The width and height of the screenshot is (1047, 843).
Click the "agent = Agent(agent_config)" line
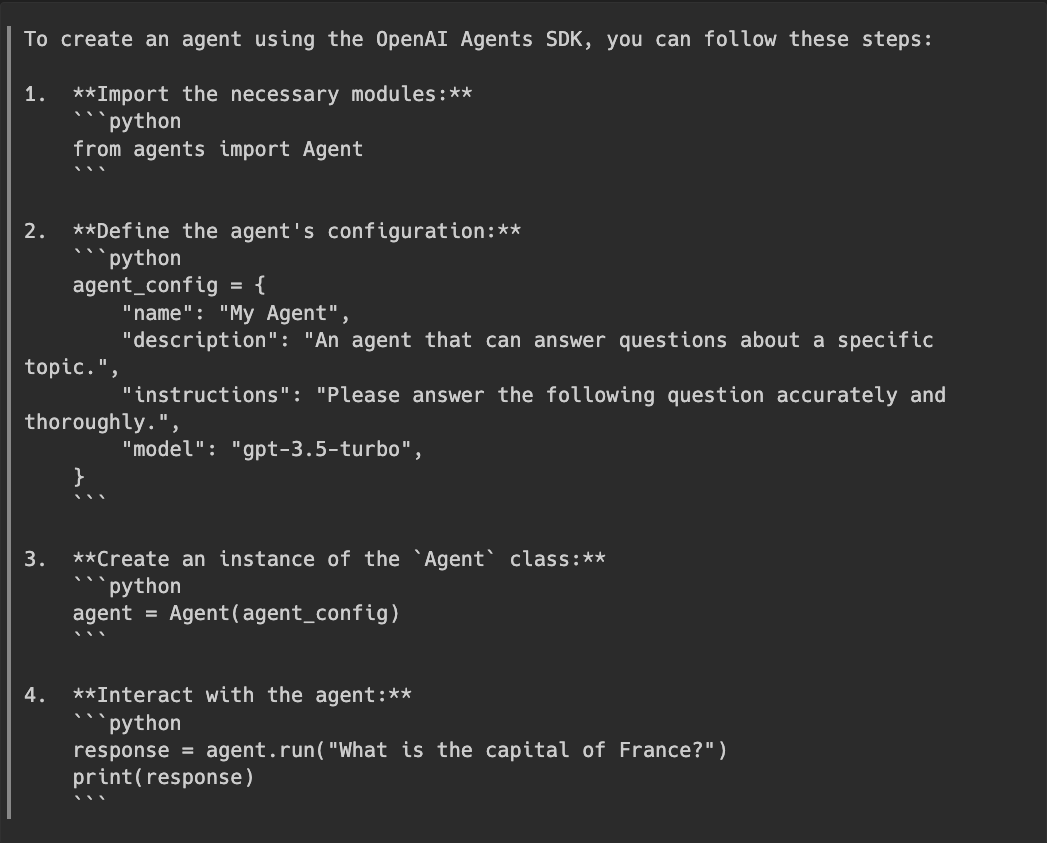[235, 614]
